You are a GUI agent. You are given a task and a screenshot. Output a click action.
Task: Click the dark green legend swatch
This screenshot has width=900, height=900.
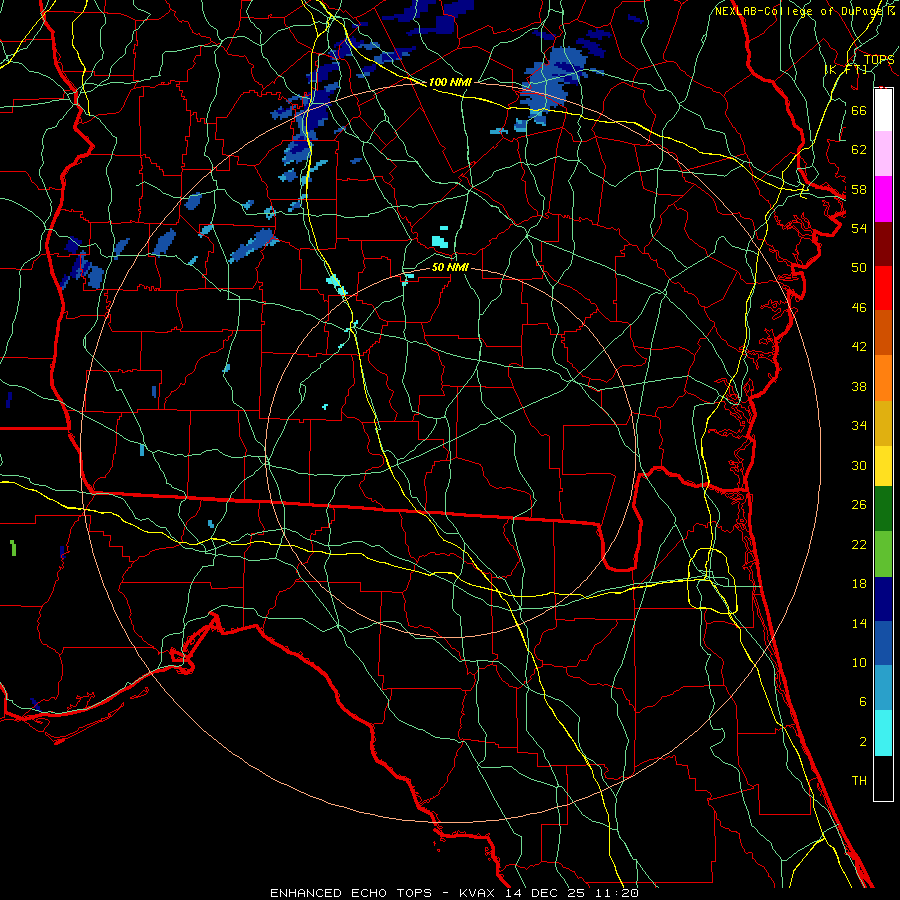(x=883, y=509)
